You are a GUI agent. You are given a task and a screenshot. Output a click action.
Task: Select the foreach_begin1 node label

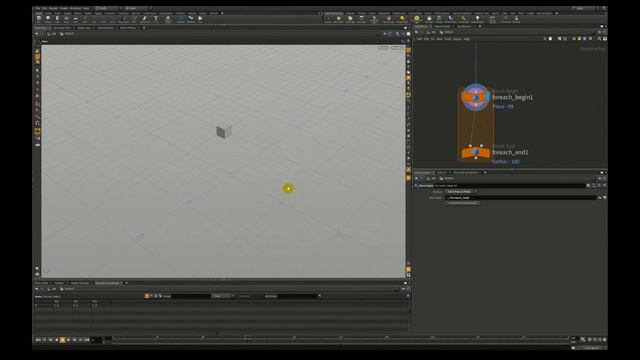[x=512, y=98]
